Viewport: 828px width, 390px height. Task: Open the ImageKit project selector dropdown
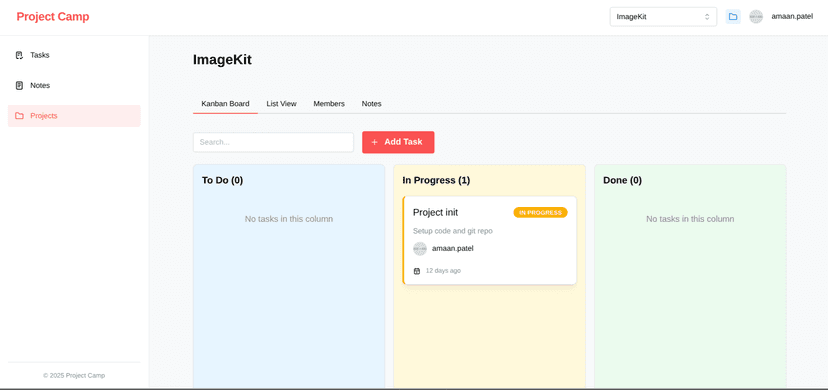[x=663, y=17]
